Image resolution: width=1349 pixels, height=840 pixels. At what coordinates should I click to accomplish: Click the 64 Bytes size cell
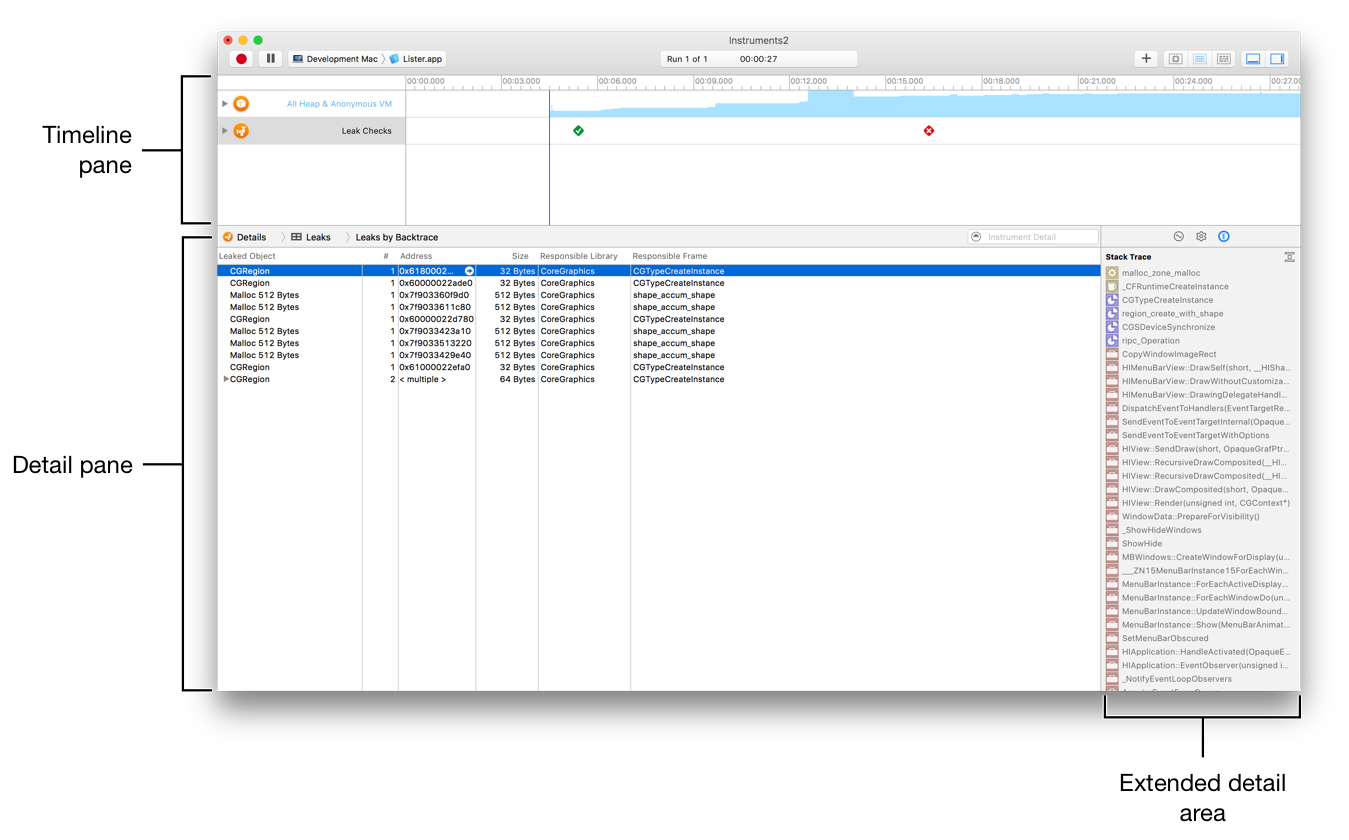[x=519, y=379]
